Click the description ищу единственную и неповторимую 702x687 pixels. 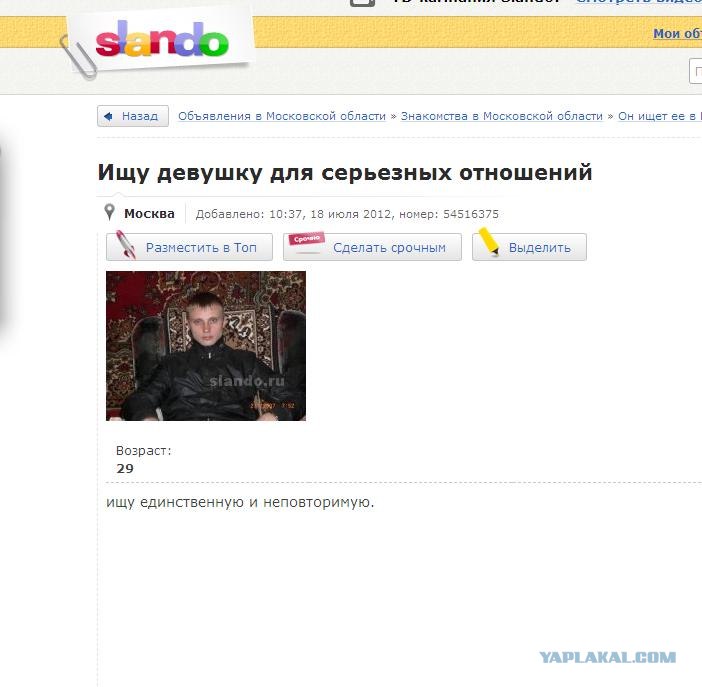240,502
